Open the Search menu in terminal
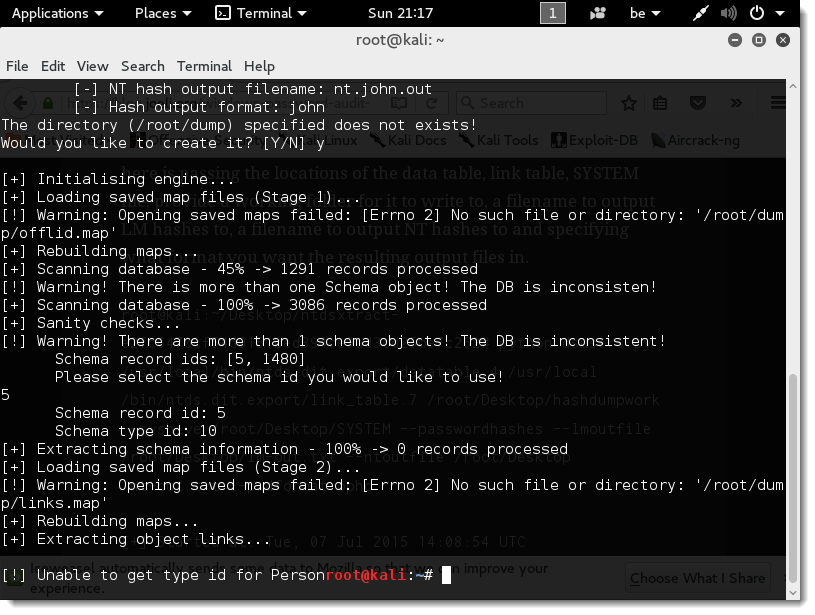This screenshot has height=615, width=815. click(x=143, y=66)
